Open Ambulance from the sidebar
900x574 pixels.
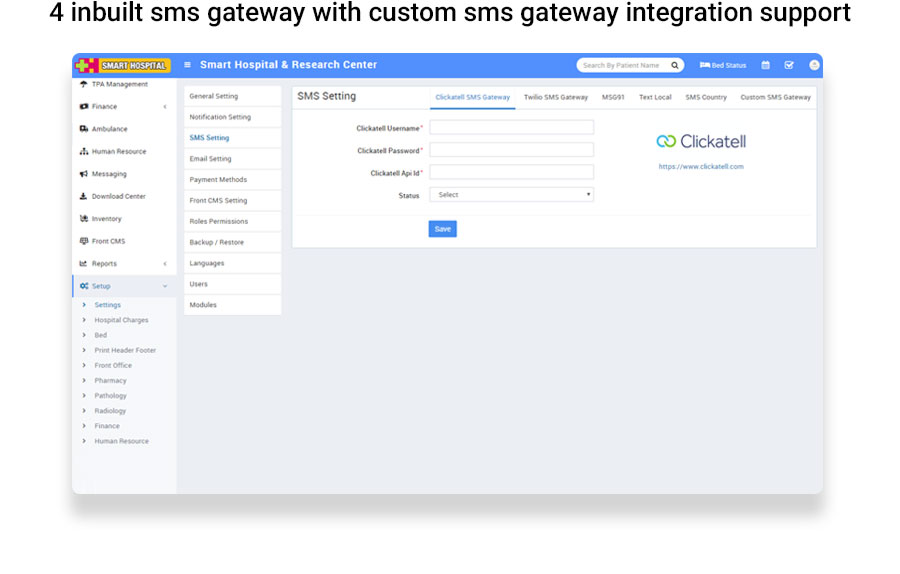(109, 129)
